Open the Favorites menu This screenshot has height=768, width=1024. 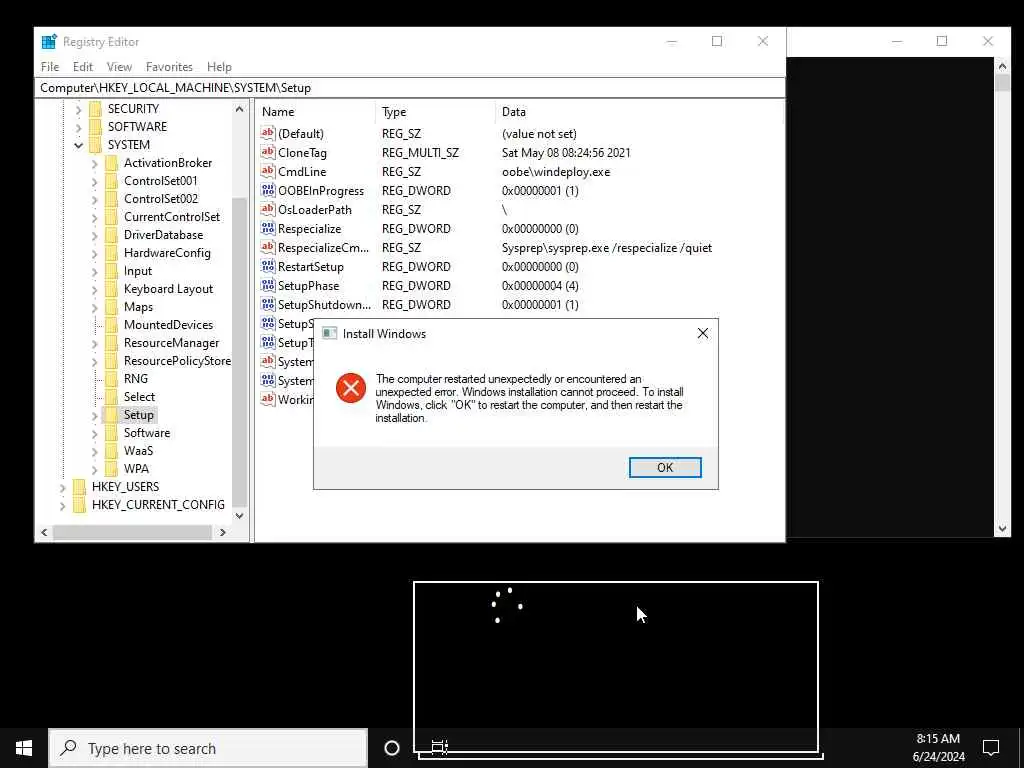pos(169,67)
